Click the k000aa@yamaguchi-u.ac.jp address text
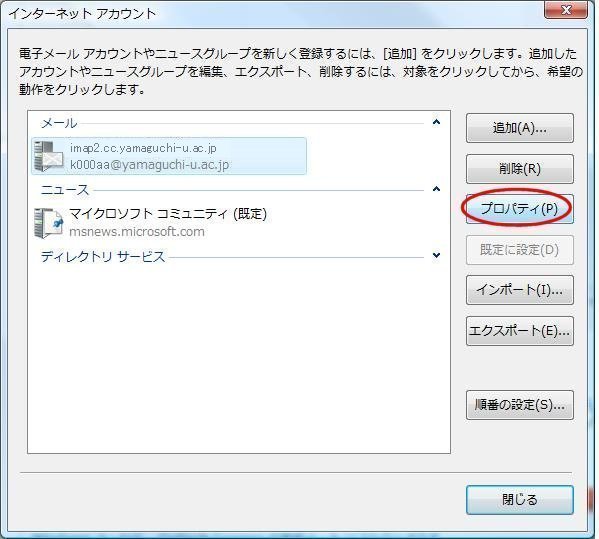599x539 pixels. point(149,165)
